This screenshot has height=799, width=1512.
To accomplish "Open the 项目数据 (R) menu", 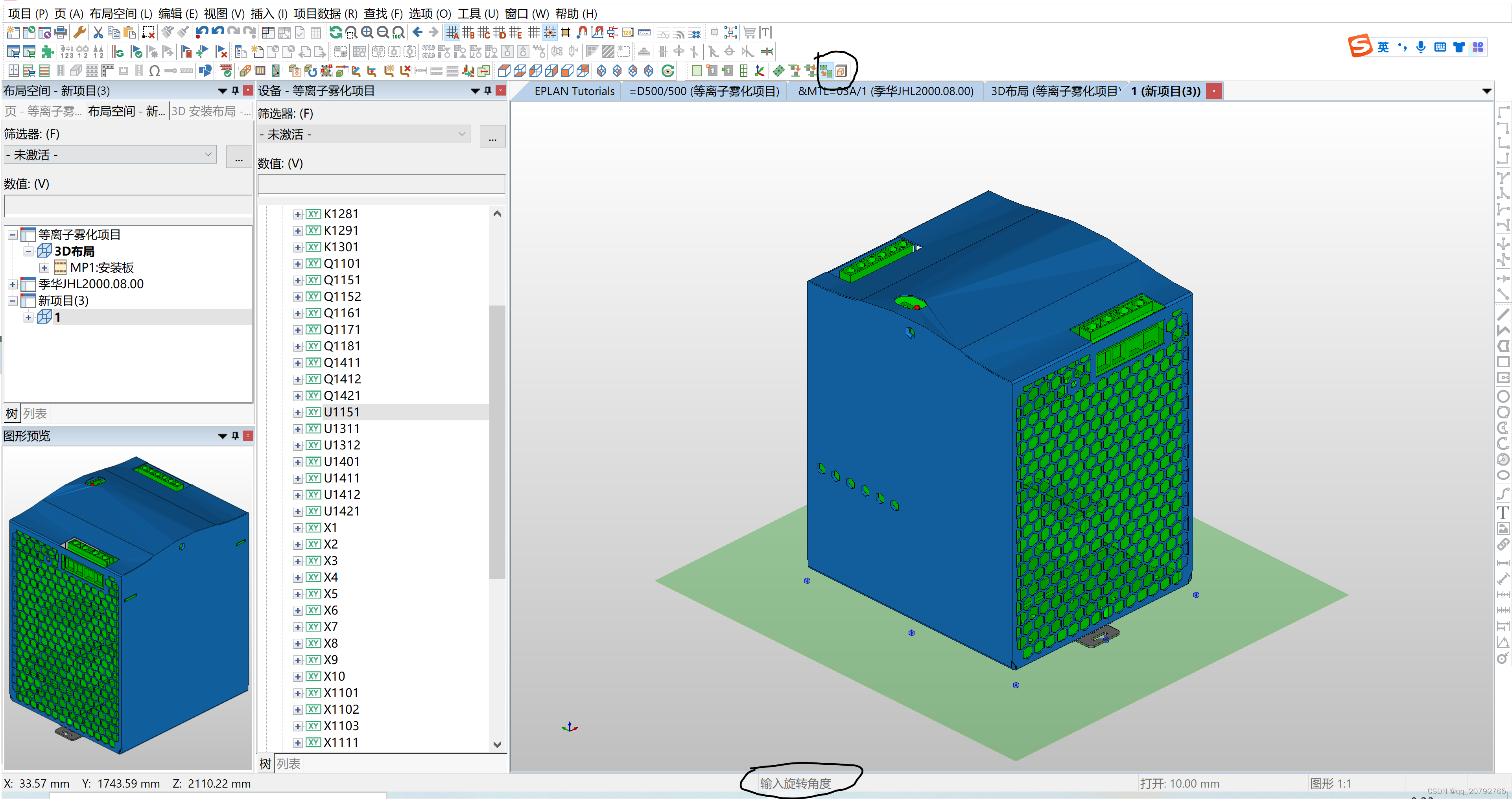I will [325, 13].
